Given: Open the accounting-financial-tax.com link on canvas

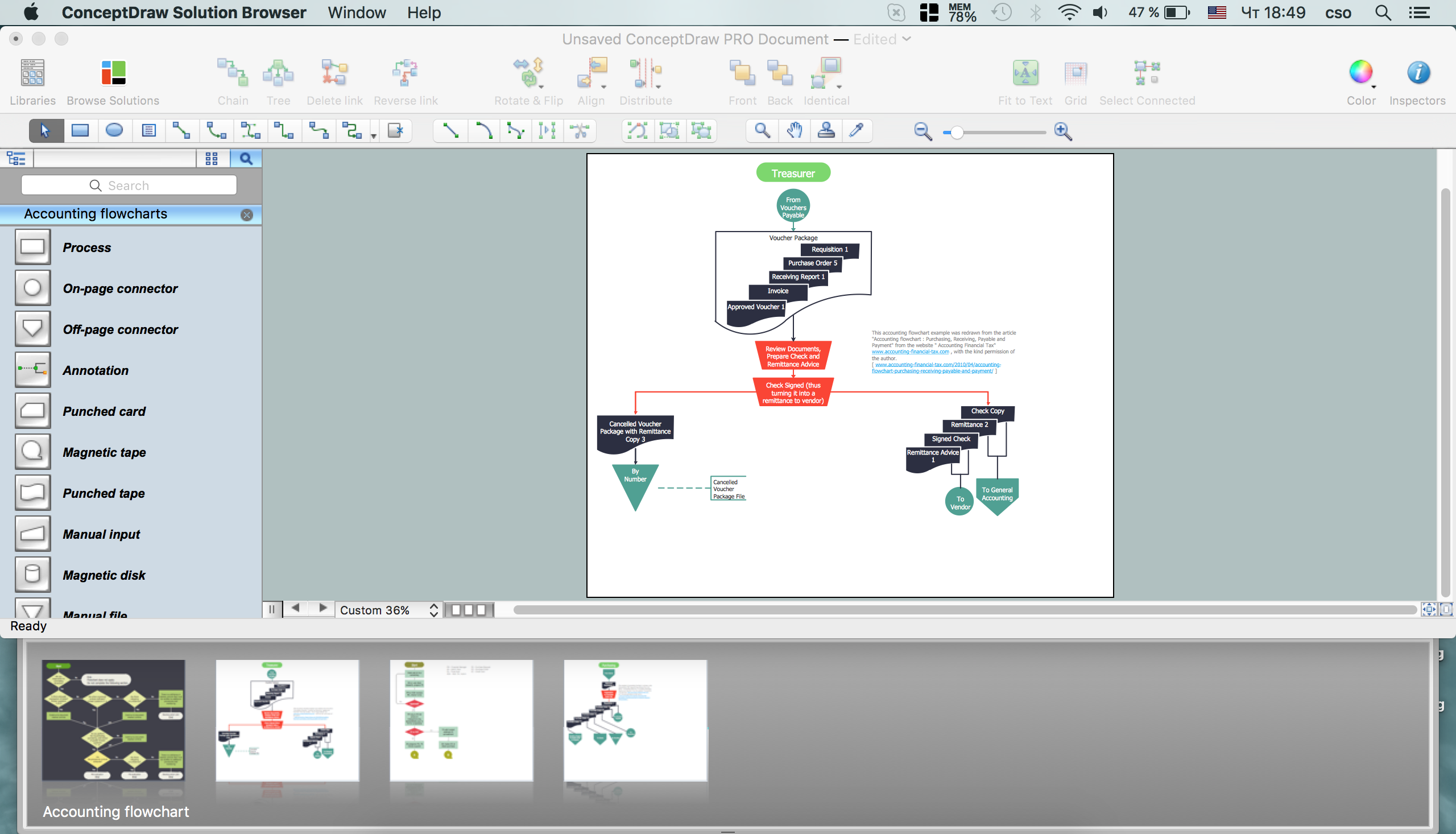Looking at the screenshot, I should pyautogui.click(x=910, y=352).
